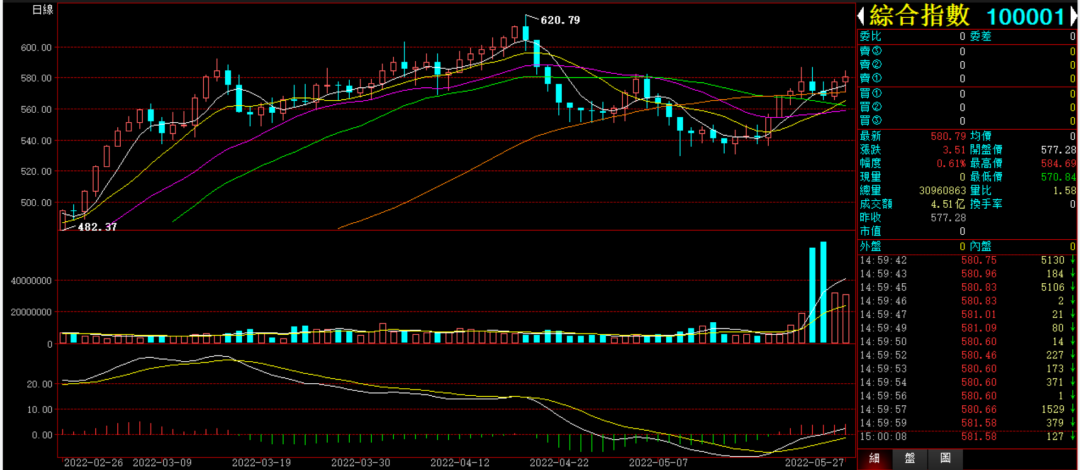
Task: Click the 600.00 price axis label
Action: [37, 48]
